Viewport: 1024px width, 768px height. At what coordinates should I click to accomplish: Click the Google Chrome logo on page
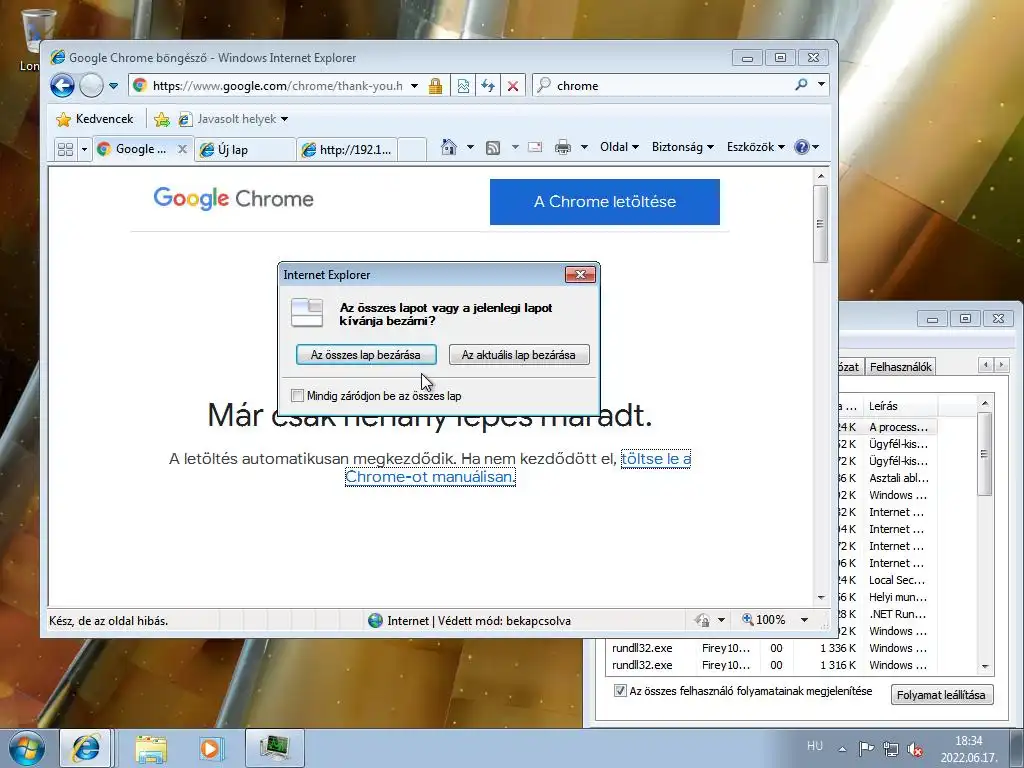(233, 198)
